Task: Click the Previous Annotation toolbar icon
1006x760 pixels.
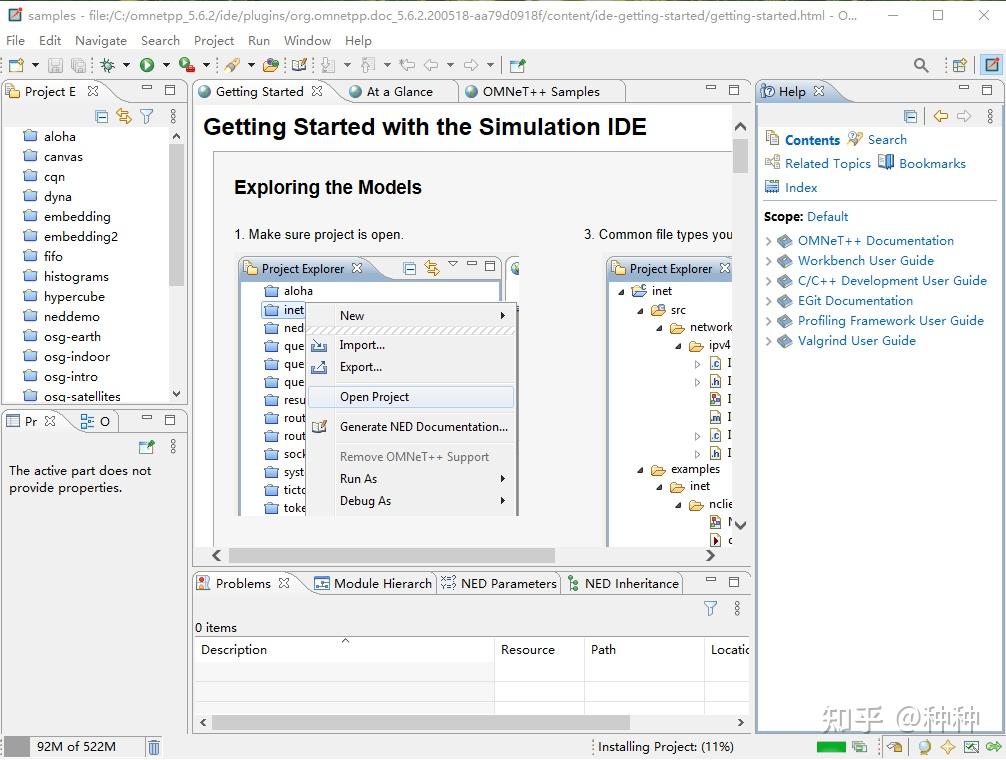Action: (x=368, y=65)
